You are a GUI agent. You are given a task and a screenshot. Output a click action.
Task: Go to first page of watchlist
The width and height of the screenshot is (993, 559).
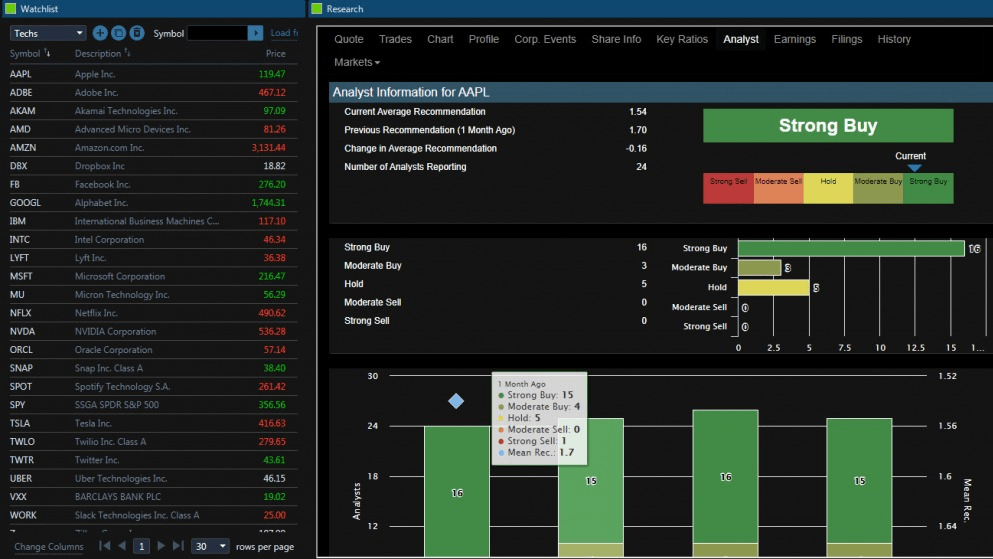point(104,546)
